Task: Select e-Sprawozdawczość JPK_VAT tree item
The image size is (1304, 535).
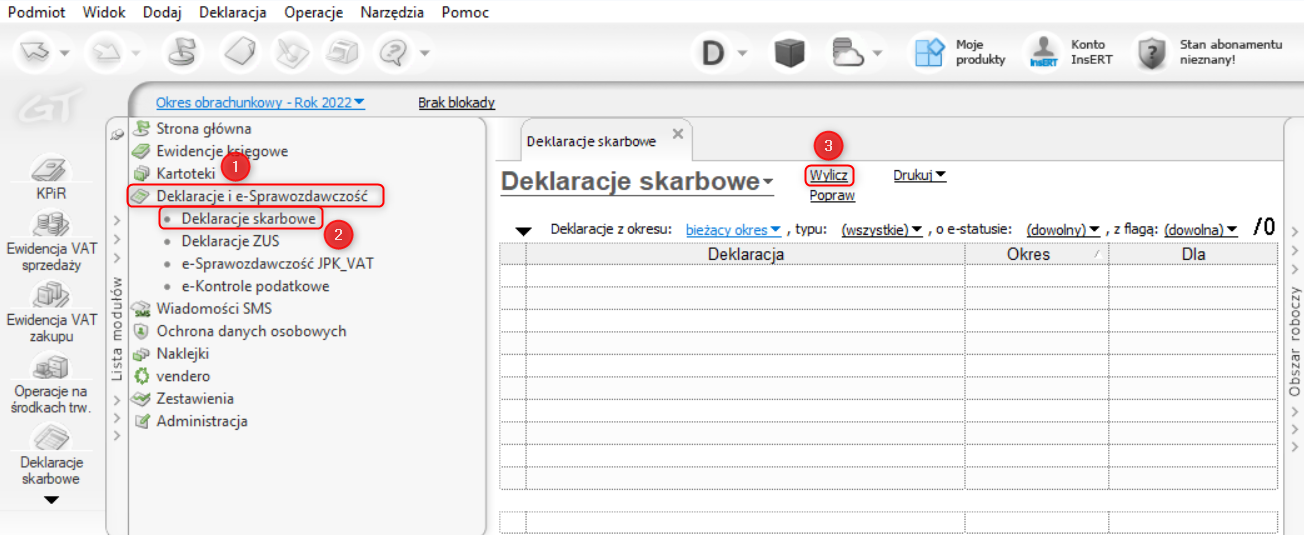Action: click(278, 263)
